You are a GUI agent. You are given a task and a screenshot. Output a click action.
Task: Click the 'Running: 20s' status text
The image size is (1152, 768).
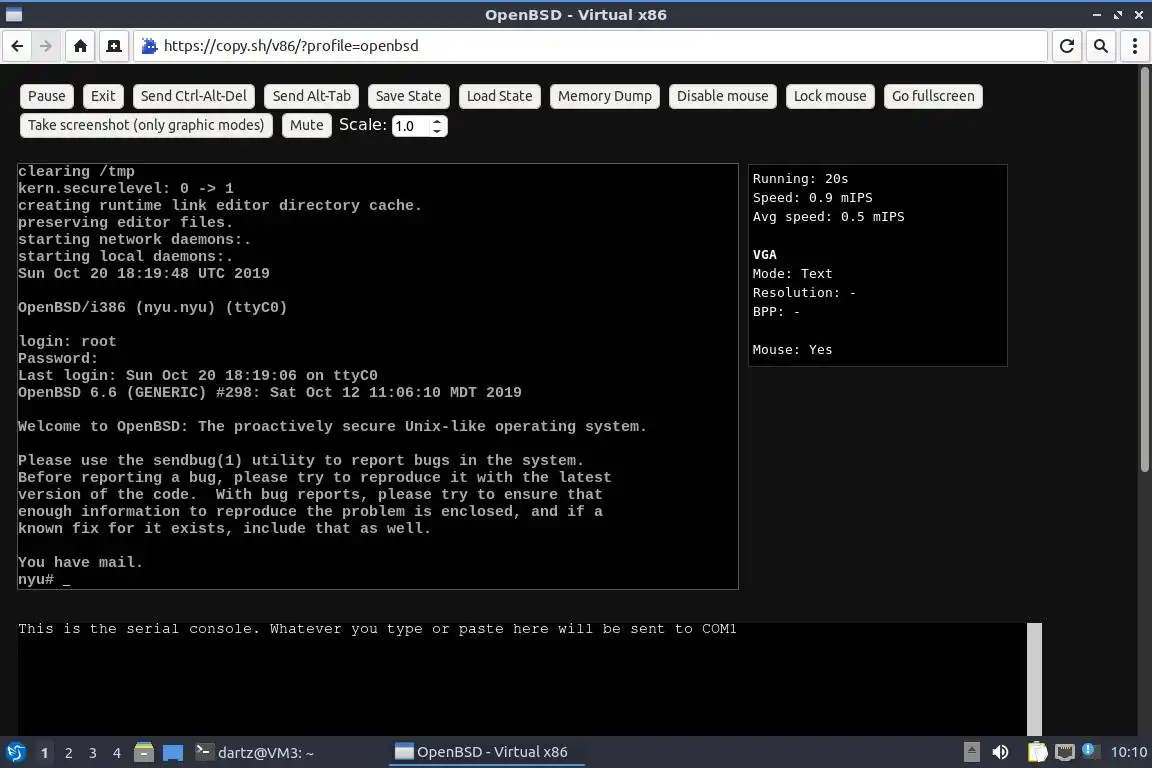(800, 179)
